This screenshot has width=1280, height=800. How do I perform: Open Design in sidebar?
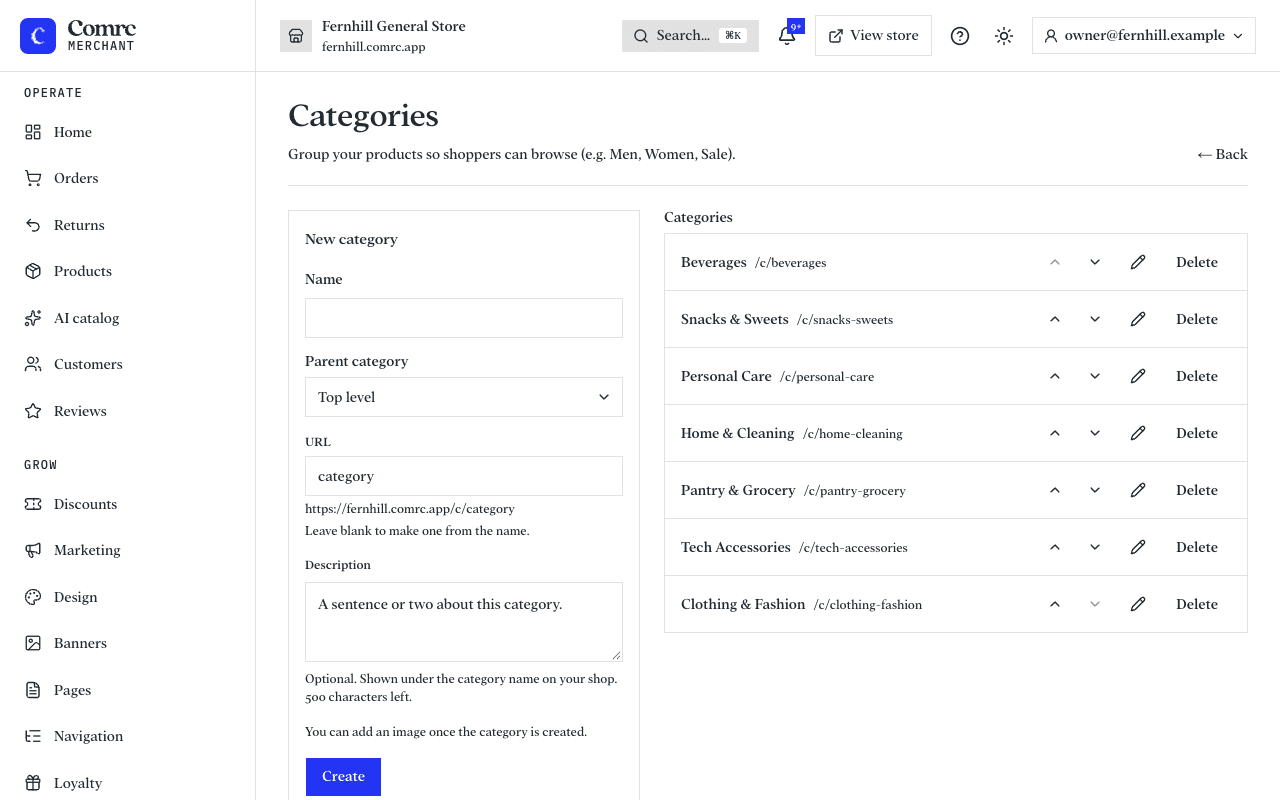tap(128, 597)
